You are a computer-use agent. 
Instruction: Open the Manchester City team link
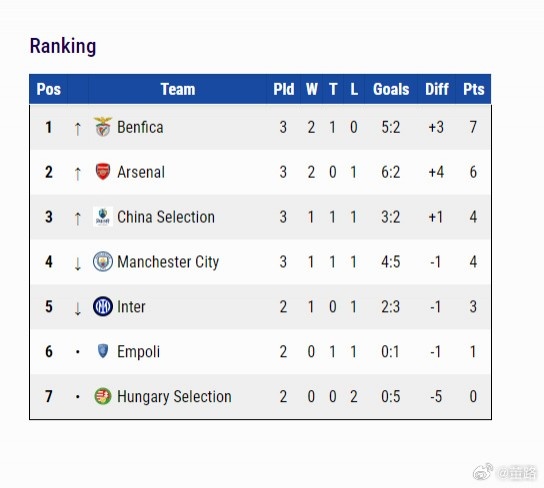168,262
